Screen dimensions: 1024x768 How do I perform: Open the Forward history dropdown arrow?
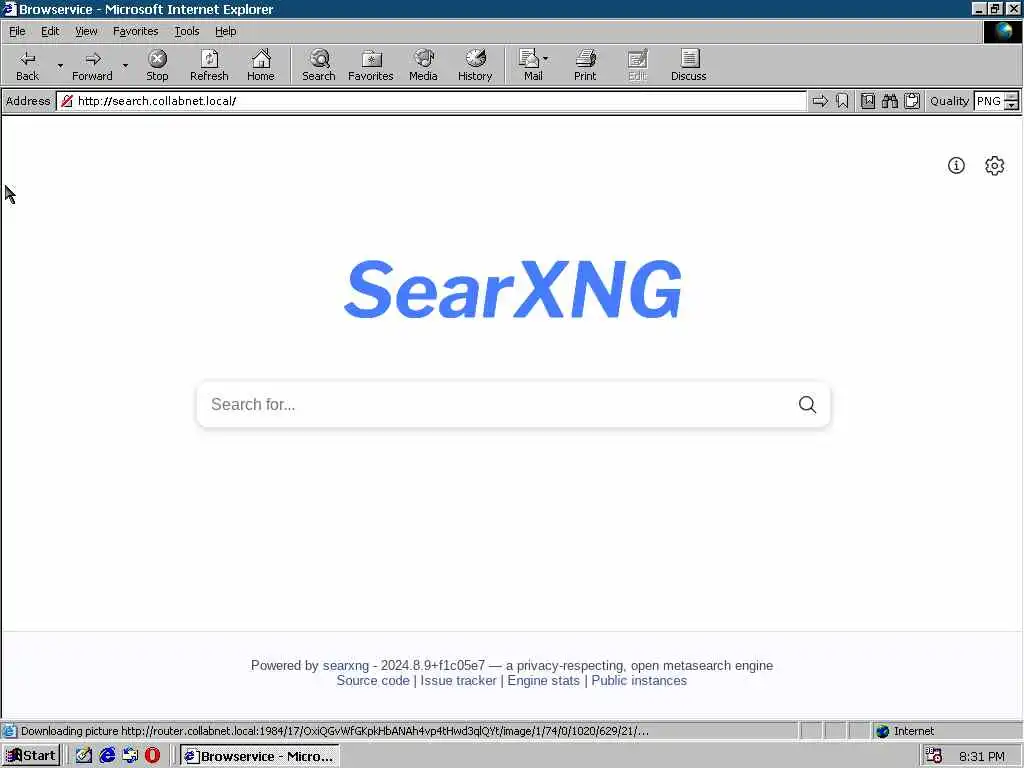pyautogui.click(x=125, y=65)
